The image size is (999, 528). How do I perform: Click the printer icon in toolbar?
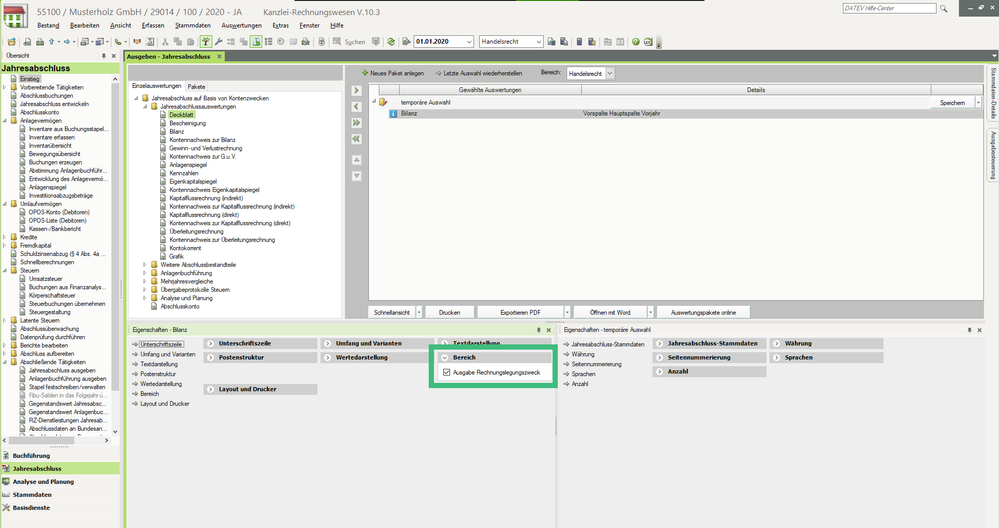click(40, 41)
